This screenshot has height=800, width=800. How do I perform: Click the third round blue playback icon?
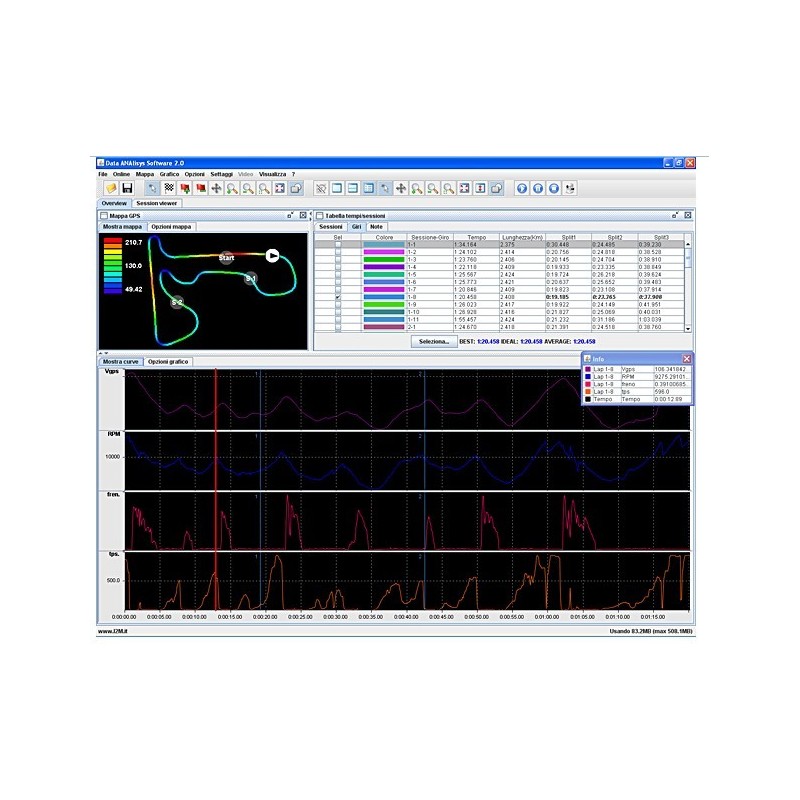pyautogui.click(x=554, y=188)
